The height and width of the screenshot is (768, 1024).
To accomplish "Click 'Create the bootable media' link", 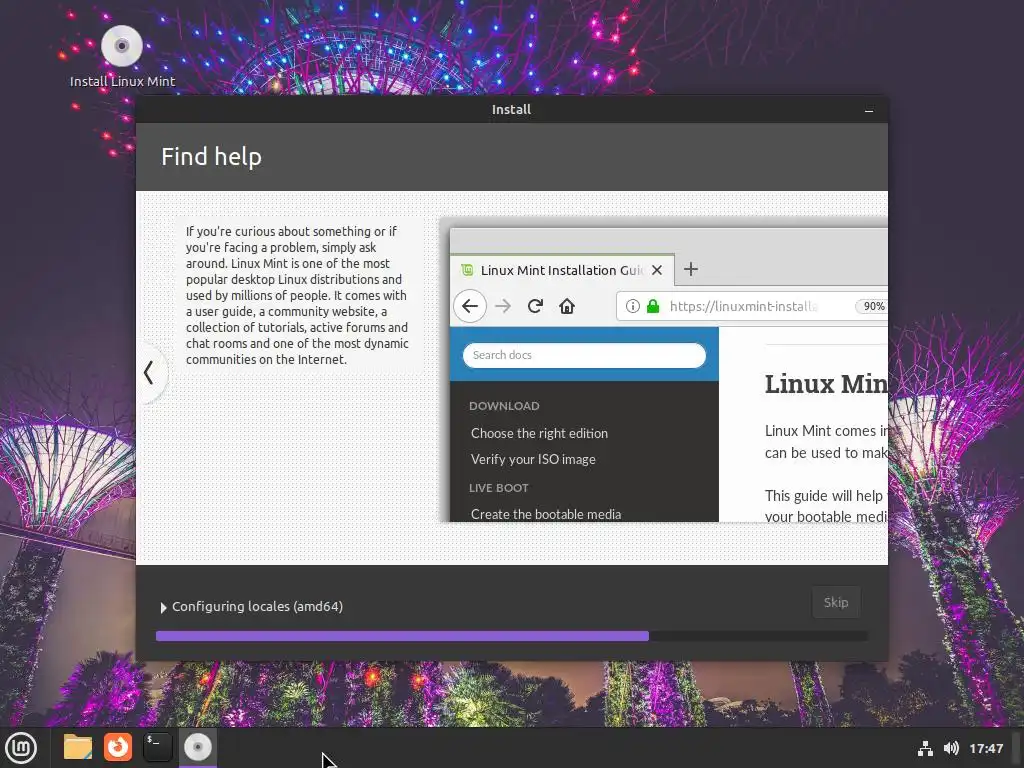I will tap(545, 514).
